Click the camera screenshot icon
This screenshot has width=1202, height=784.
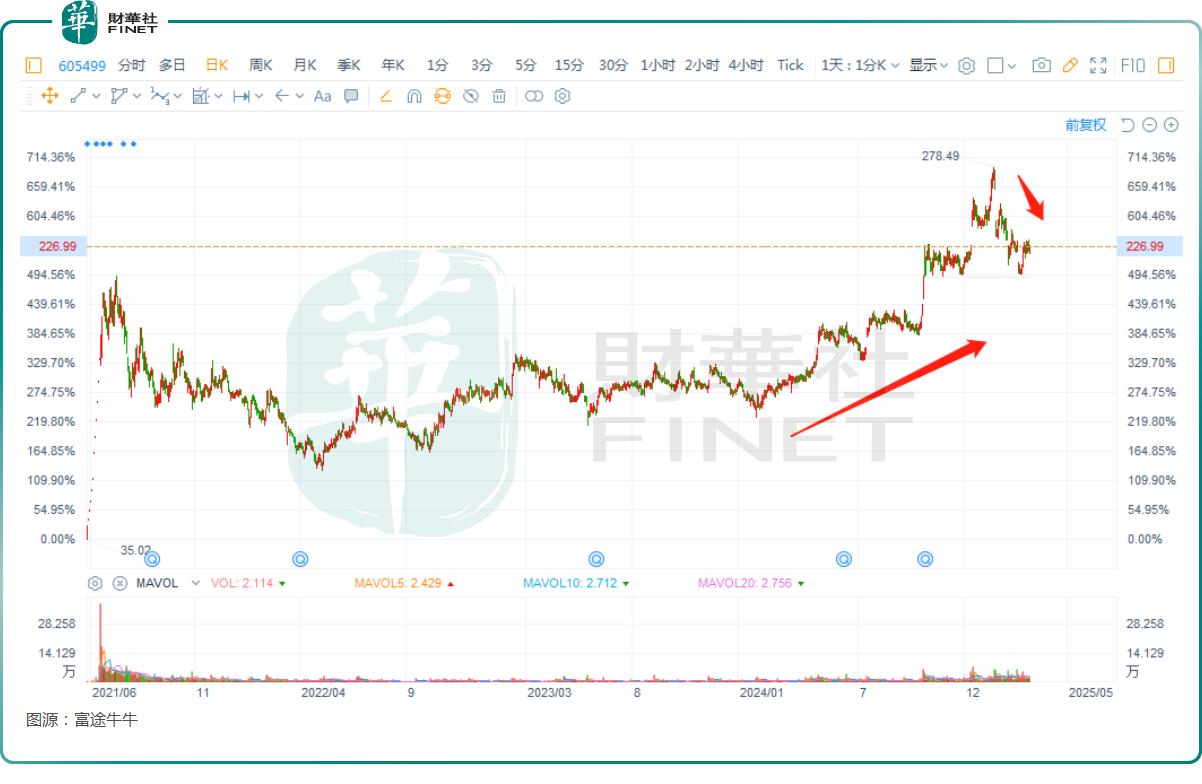tap(1041, 65)
